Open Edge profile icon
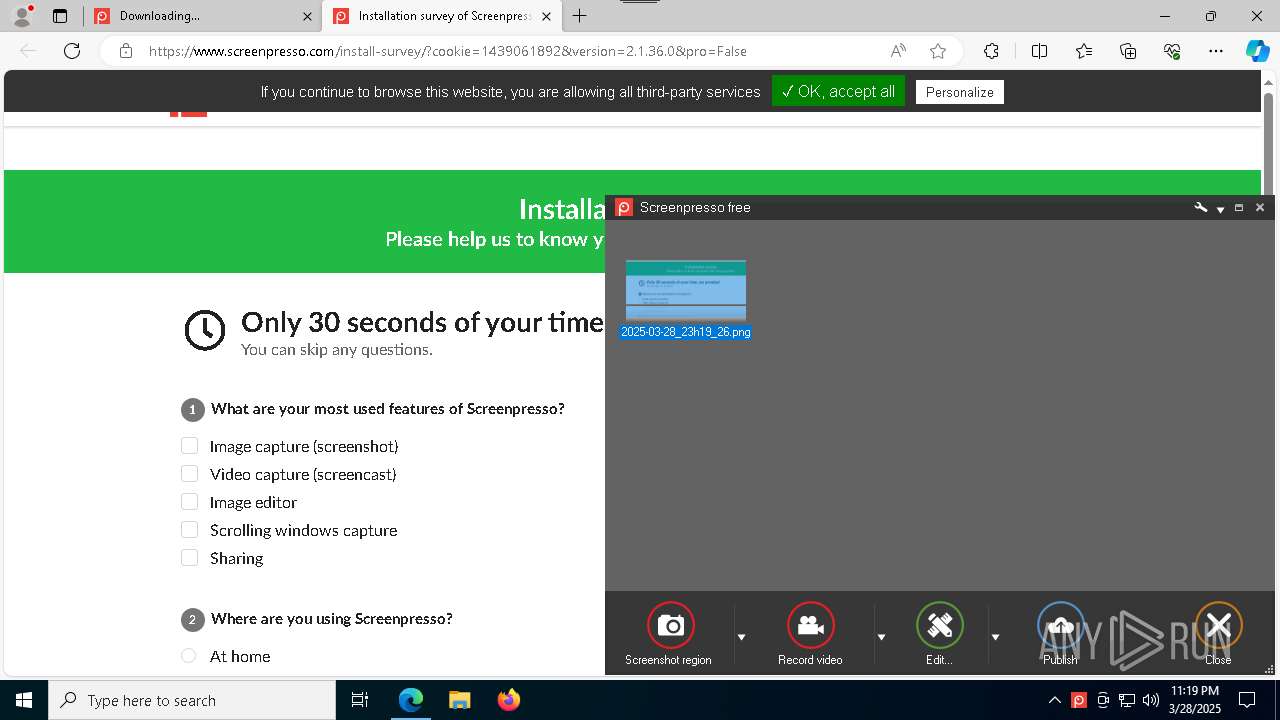 [22, 16]
